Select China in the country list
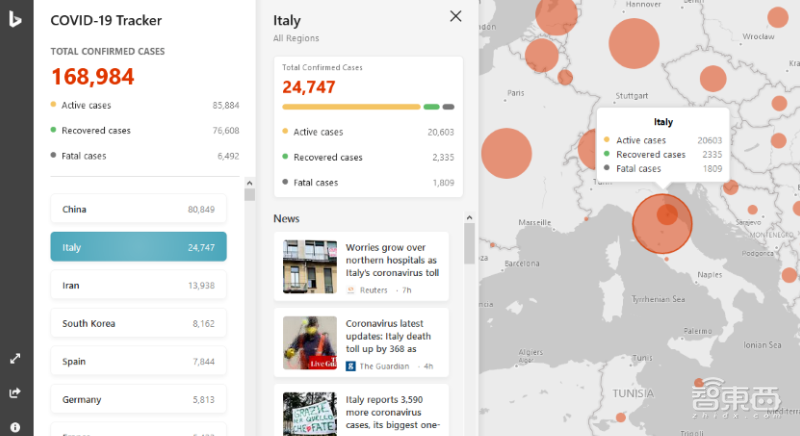Viewport: 800px width, 436px height. pos(138,209)
